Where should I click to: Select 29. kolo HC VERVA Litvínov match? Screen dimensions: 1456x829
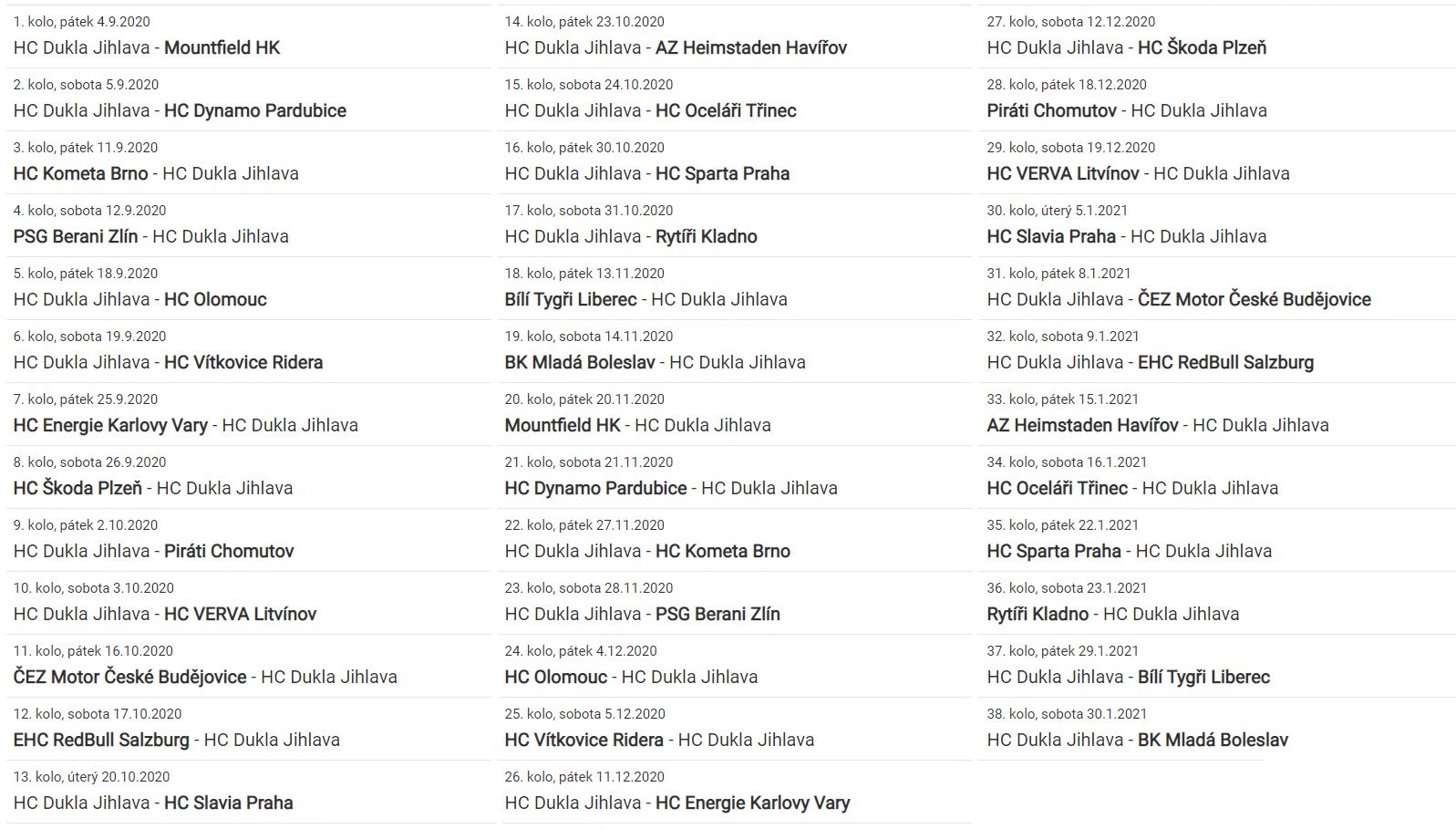click(1138, 173)
